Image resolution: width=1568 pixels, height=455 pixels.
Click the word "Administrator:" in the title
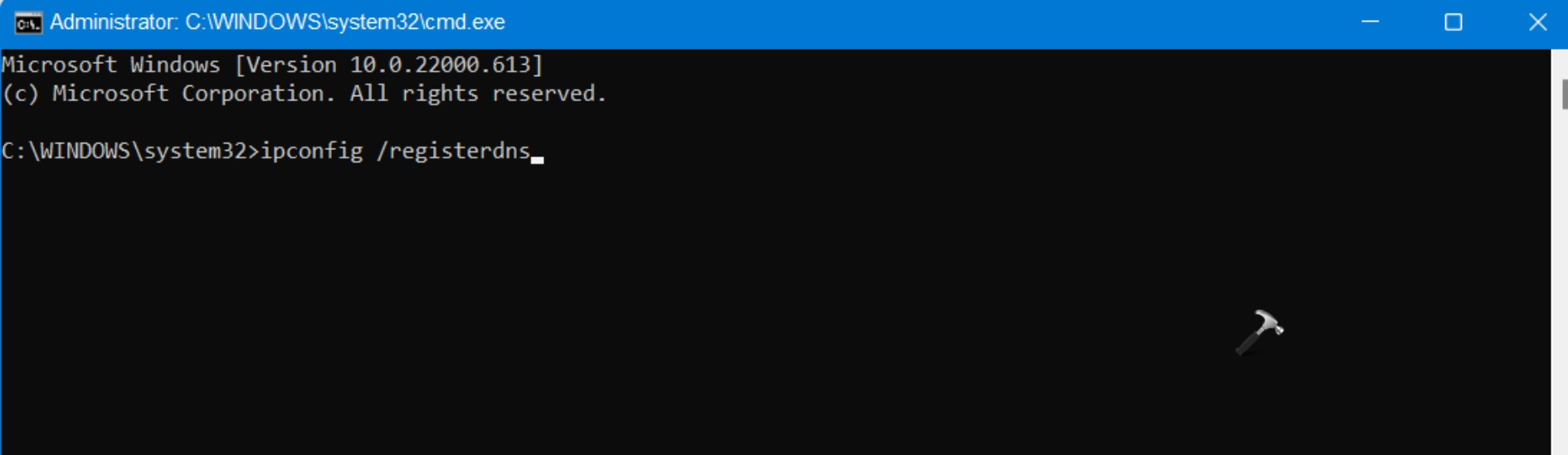[x=113, y=22]
